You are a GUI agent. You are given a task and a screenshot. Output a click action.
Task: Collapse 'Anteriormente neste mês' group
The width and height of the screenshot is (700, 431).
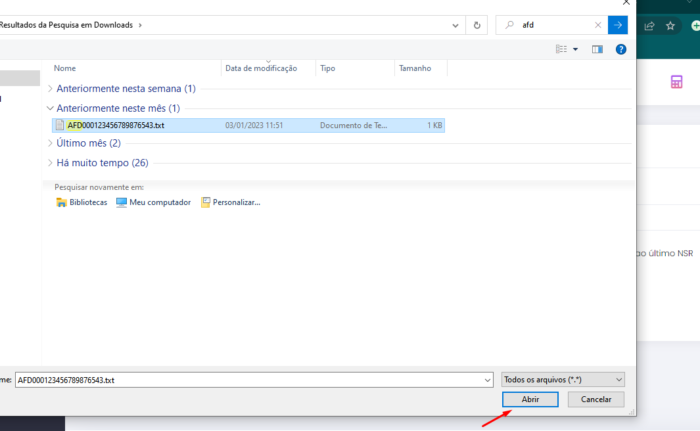(50, 107)
